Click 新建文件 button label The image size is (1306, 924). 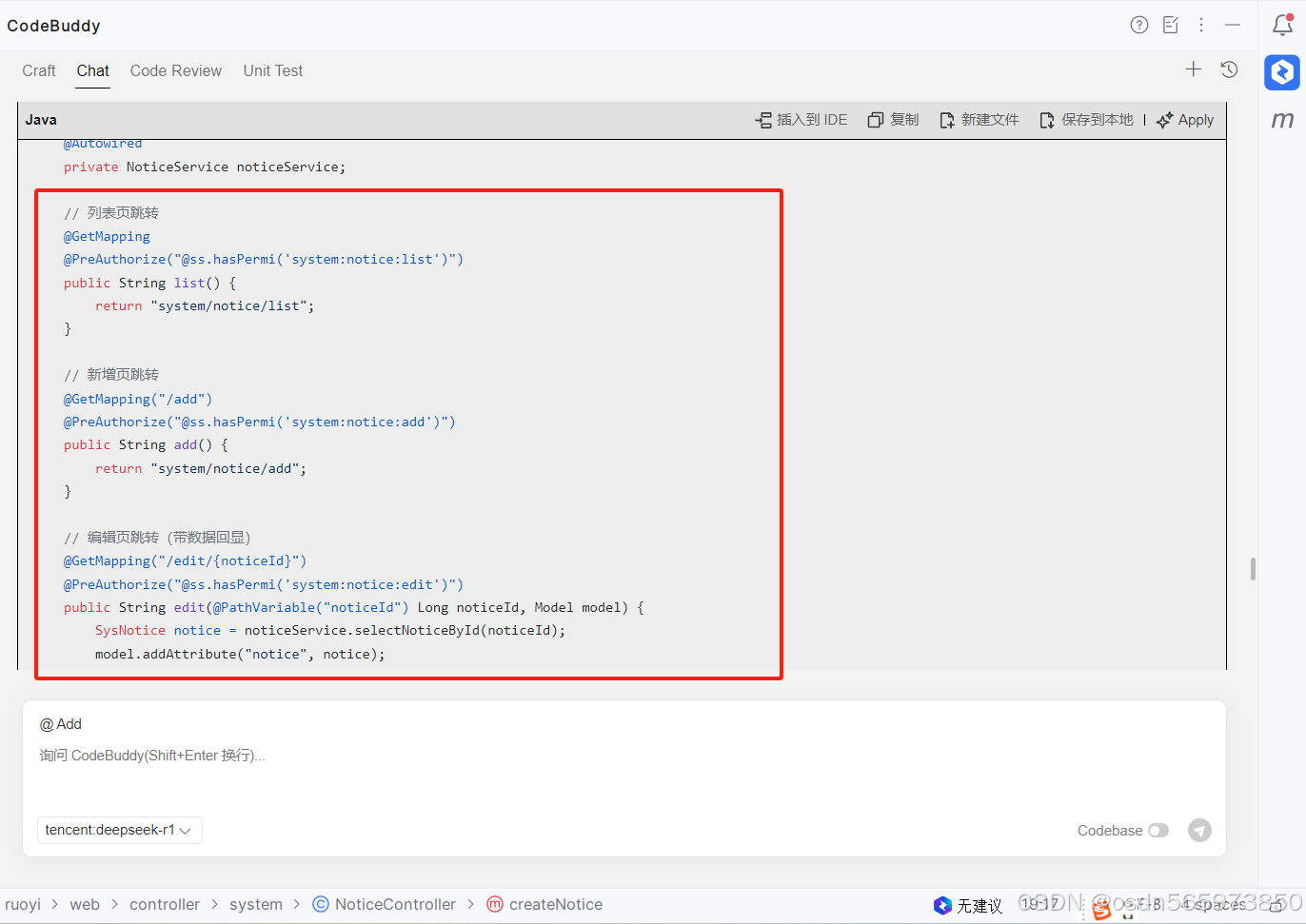pyautogui.click(x=990, y=120)
